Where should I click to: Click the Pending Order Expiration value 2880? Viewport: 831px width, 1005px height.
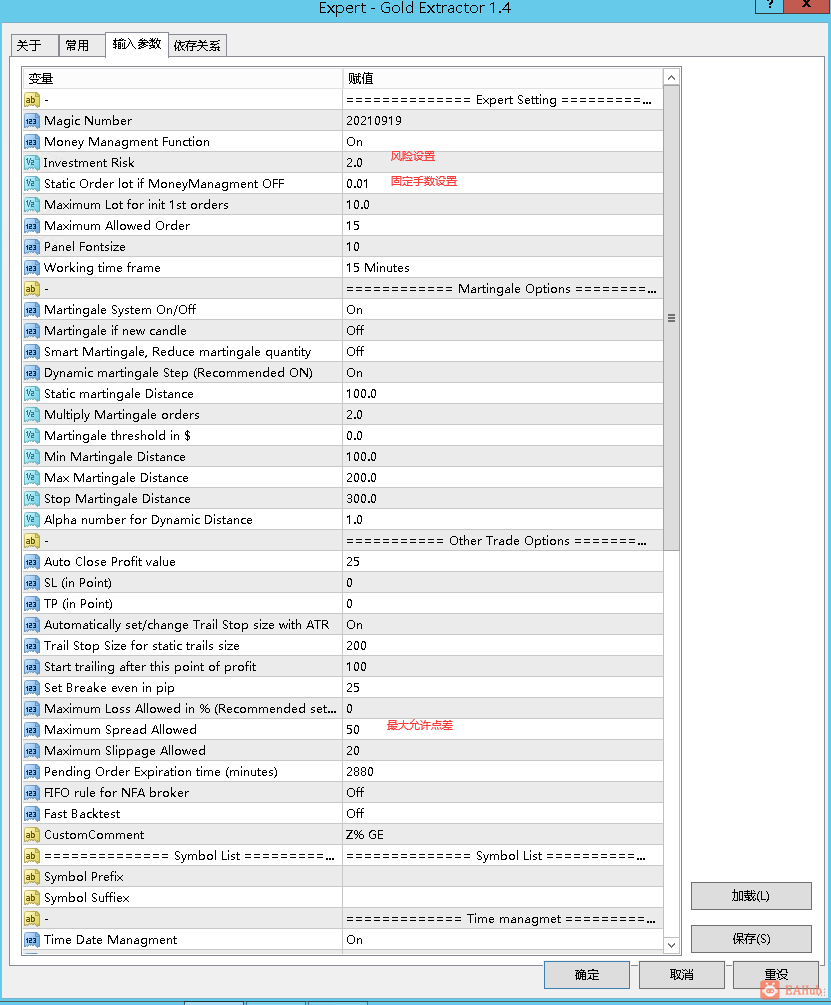click(360, 772)
